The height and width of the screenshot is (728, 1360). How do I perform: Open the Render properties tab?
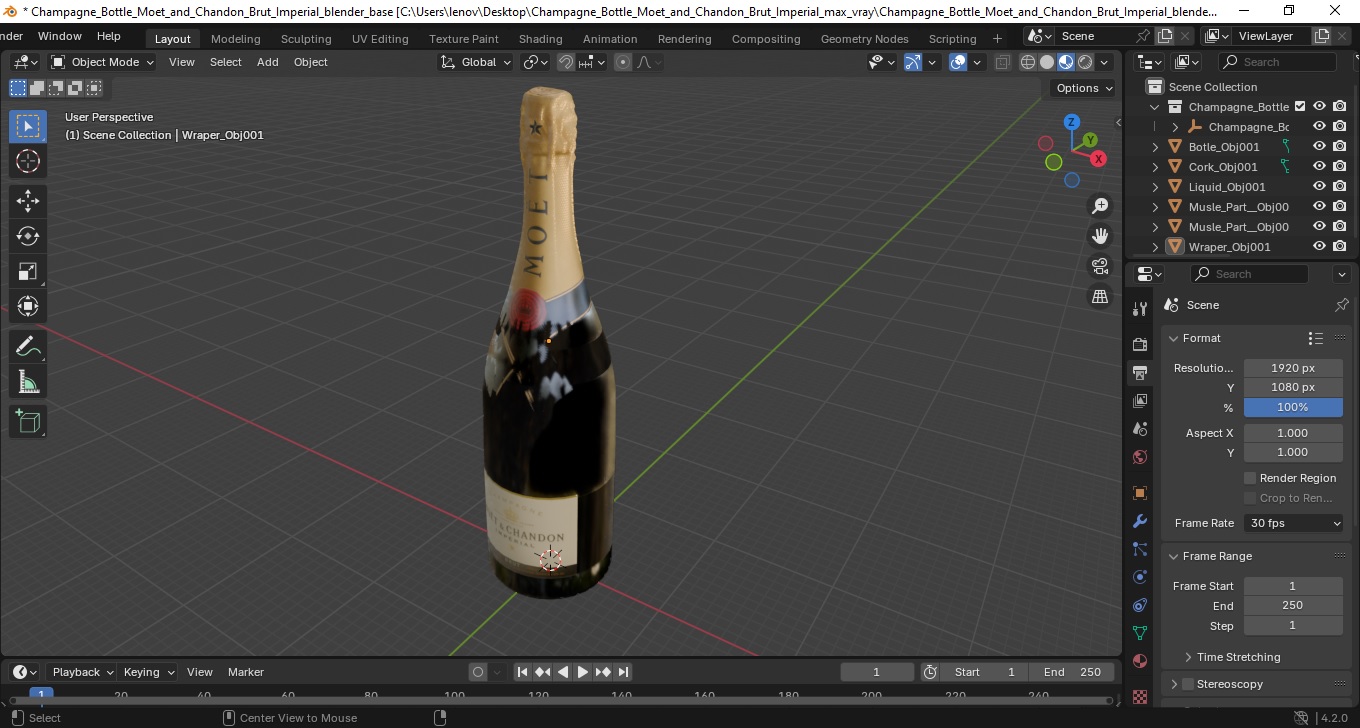click(1140, 344)
